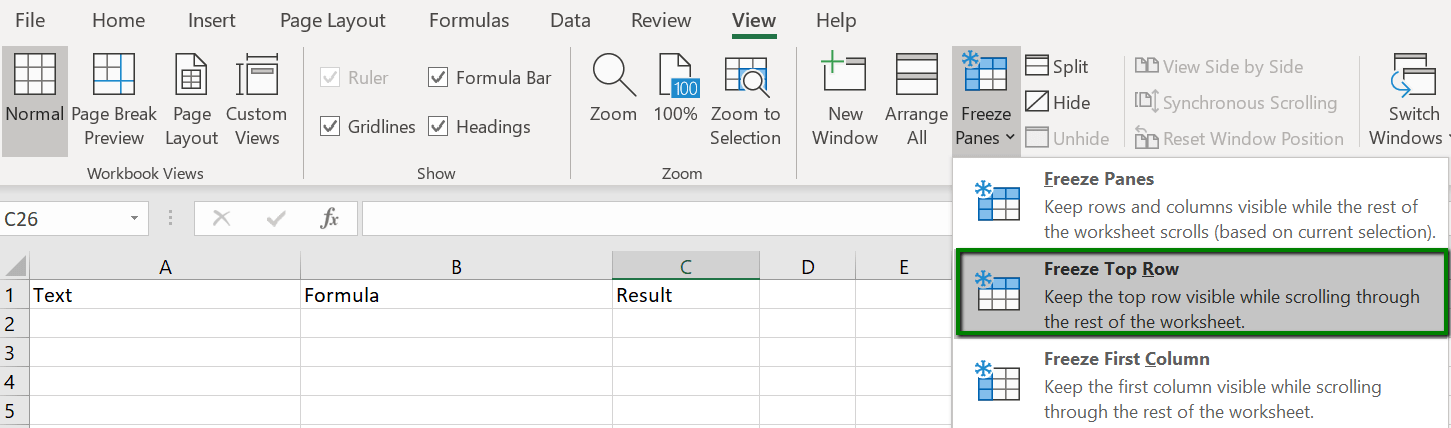Screen dimensions: 1451x428
Task: Click Arrange All windows
Action: (916, 100)
